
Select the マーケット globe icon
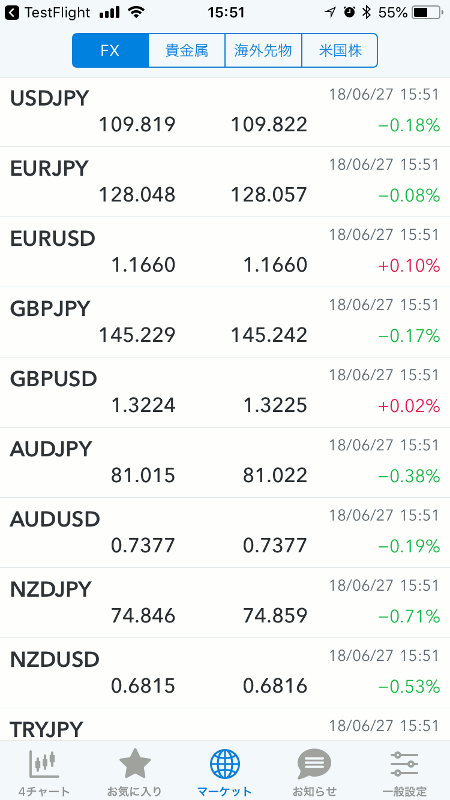click(x=225, y=764)
